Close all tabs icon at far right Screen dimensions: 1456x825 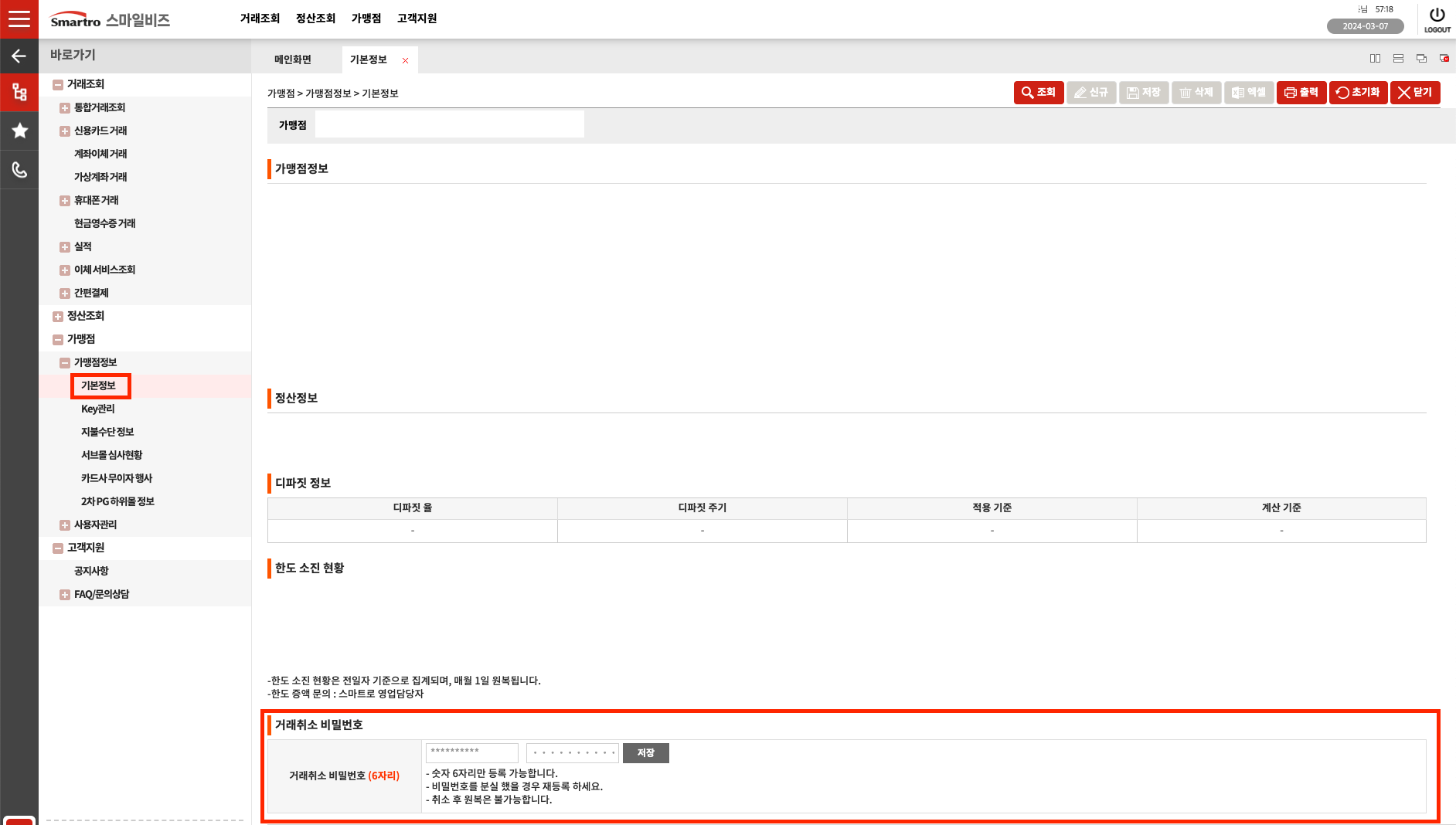[x=1444, y=59]
